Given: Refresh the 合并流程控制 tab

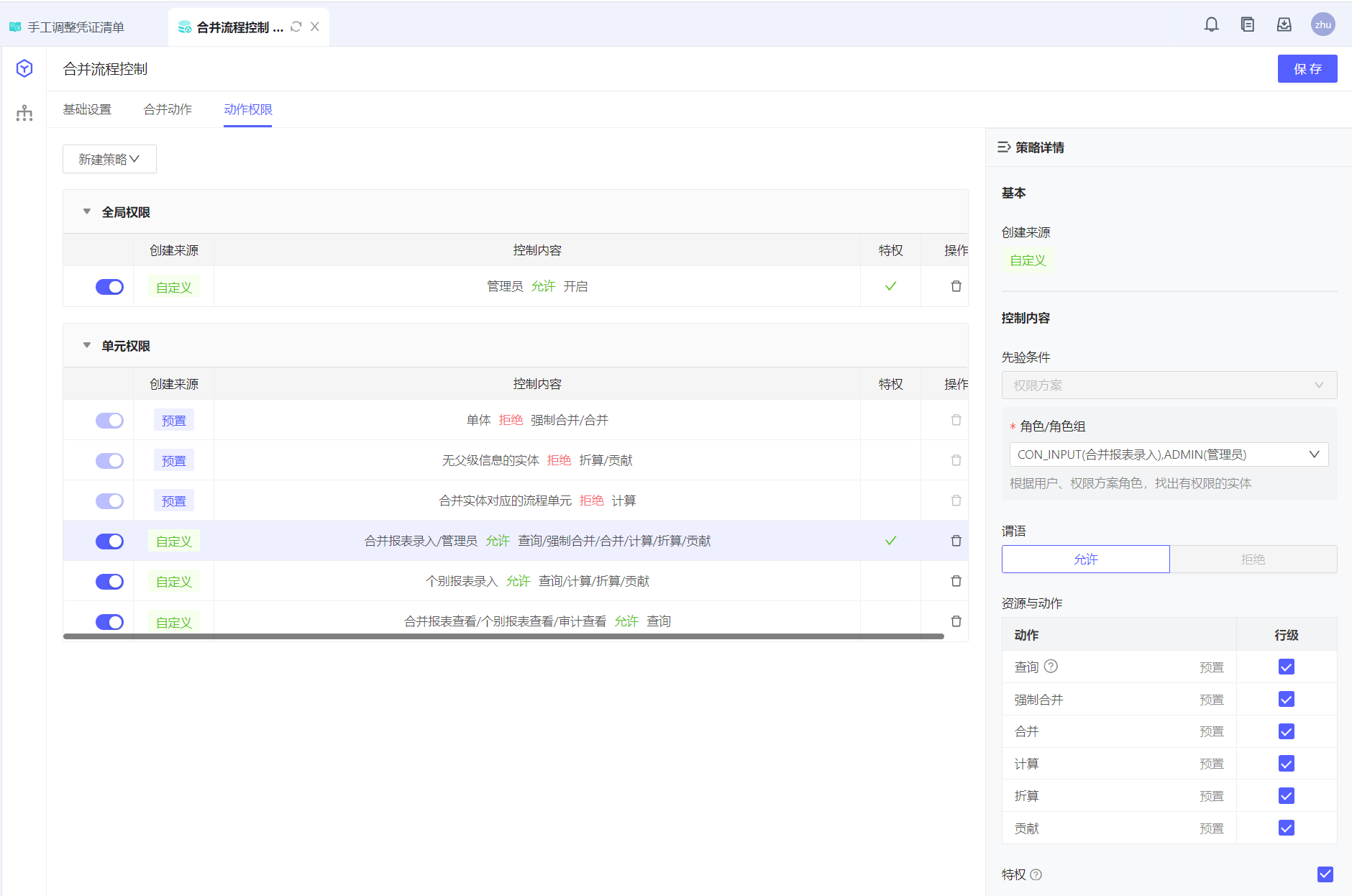Looking at the screenshot, I should [x=296, y=27].
